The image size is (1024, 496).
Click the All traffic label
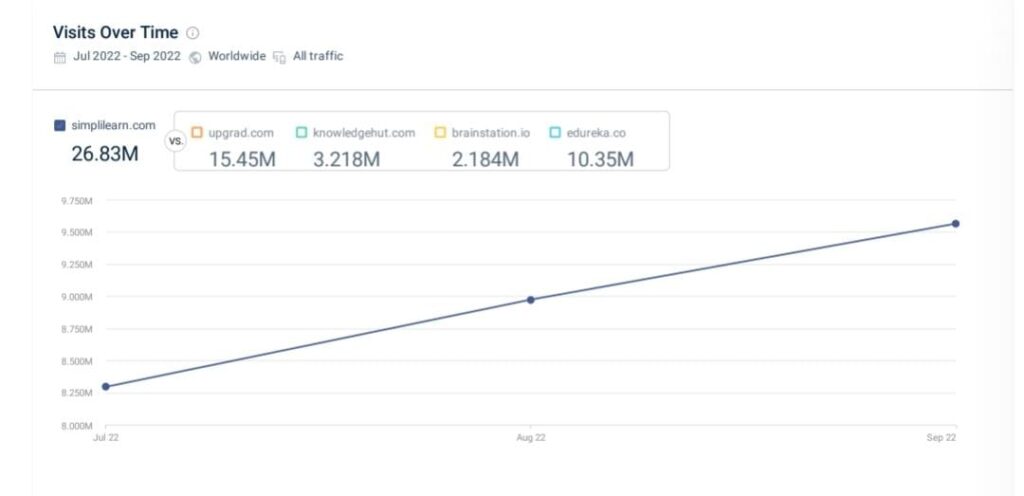point(318,56)
